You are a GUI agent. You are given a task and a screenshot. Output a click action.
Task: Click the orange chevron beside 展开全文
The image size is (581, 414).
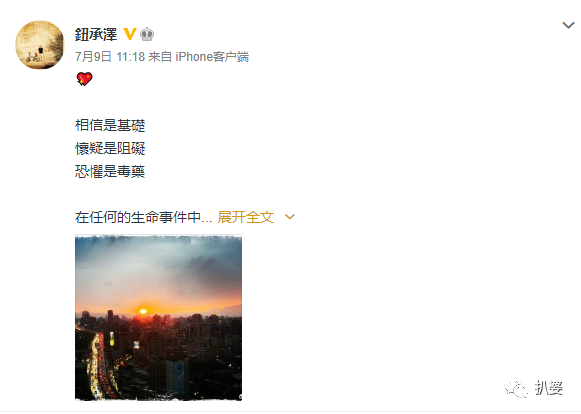(x=289, y=217)
